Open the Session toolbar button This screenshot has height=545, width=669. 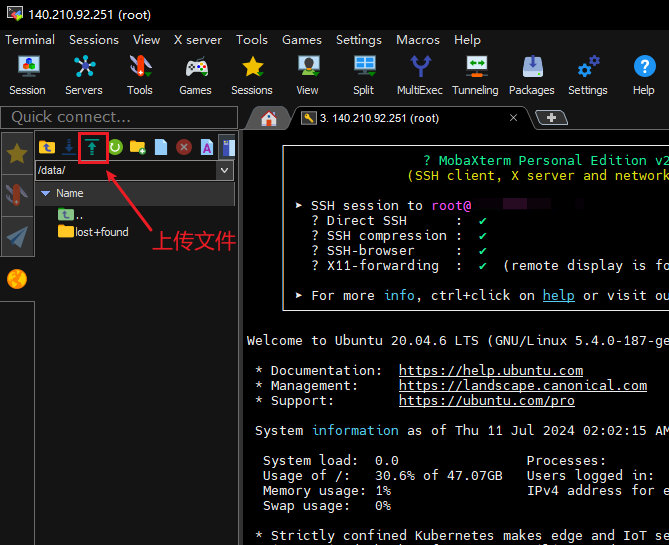[28, 75]
